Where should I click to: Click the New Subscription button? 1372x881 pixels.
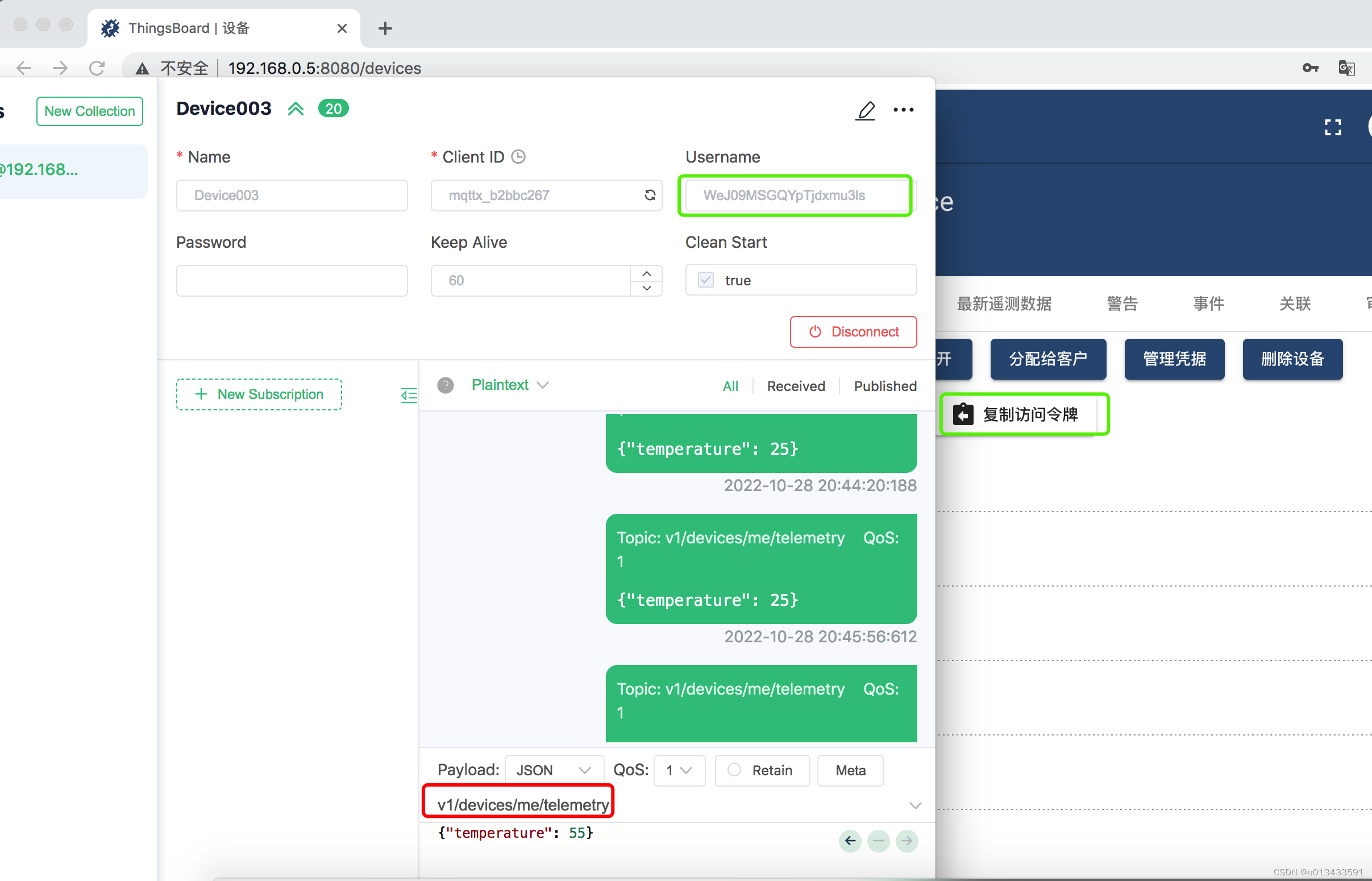pos(259,394)
